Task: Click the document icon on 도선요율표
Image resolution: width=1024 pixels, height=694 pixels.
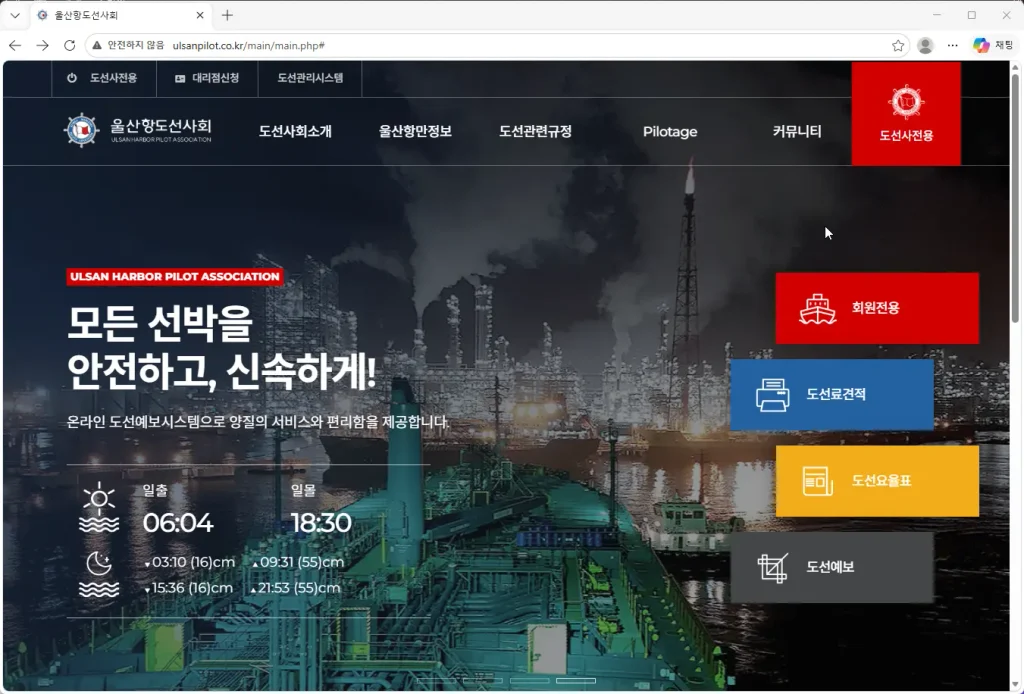Action: coord(818,481)
